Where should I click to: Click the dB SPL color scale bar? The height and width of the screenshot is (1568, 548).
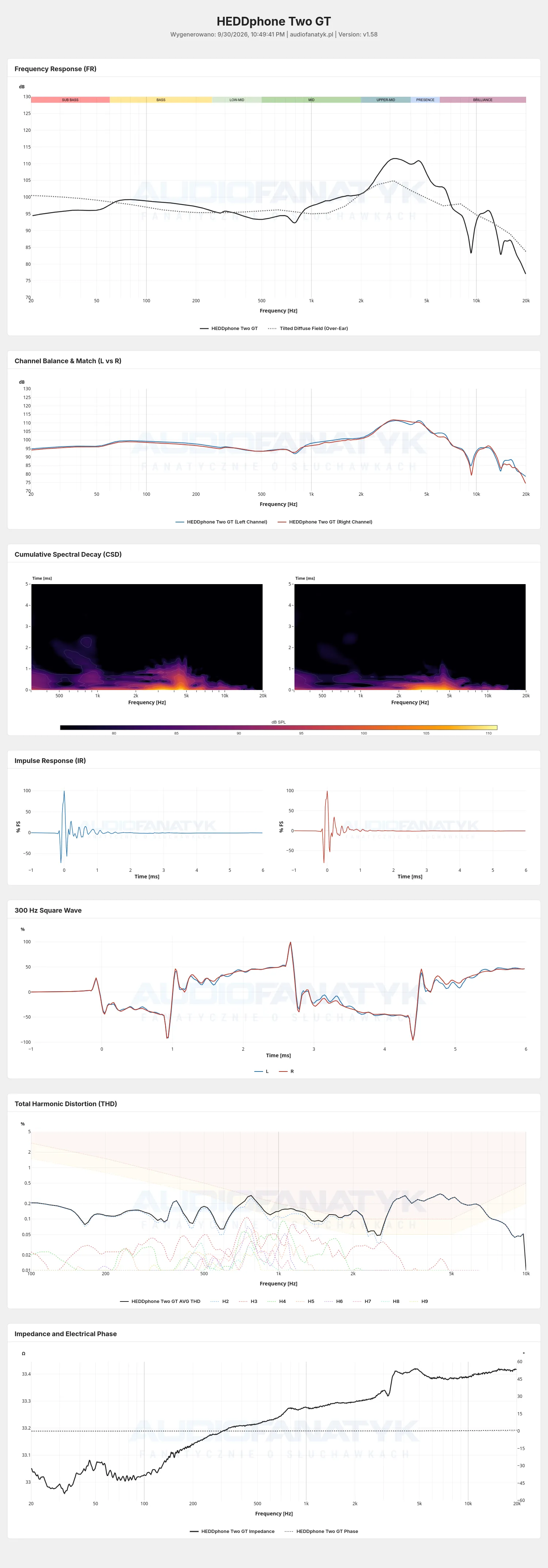pyautogui.click(x=279, y=727)
